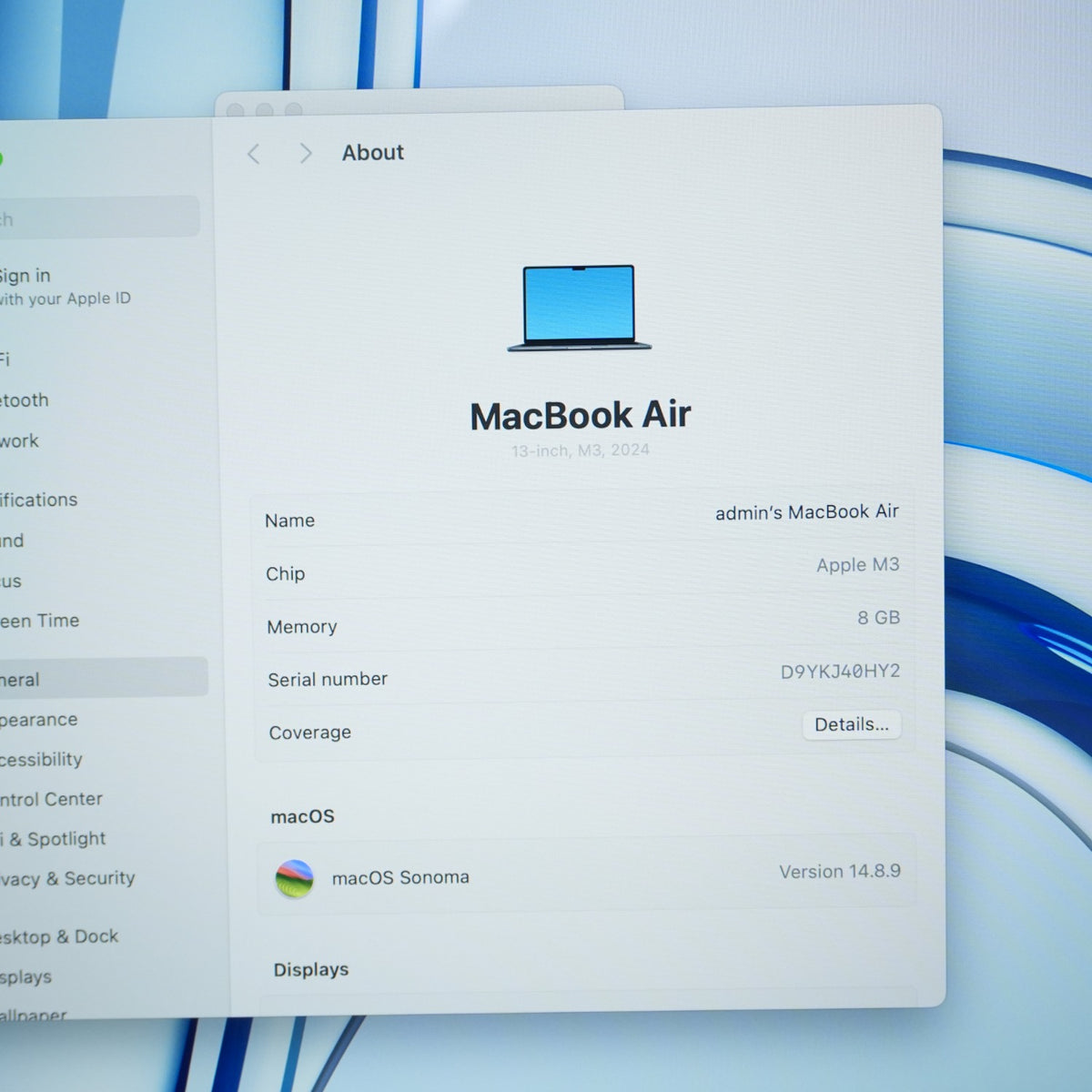Screen dimensions: 1092x1092
Task: Click the About page title
Action: [373, 153]
